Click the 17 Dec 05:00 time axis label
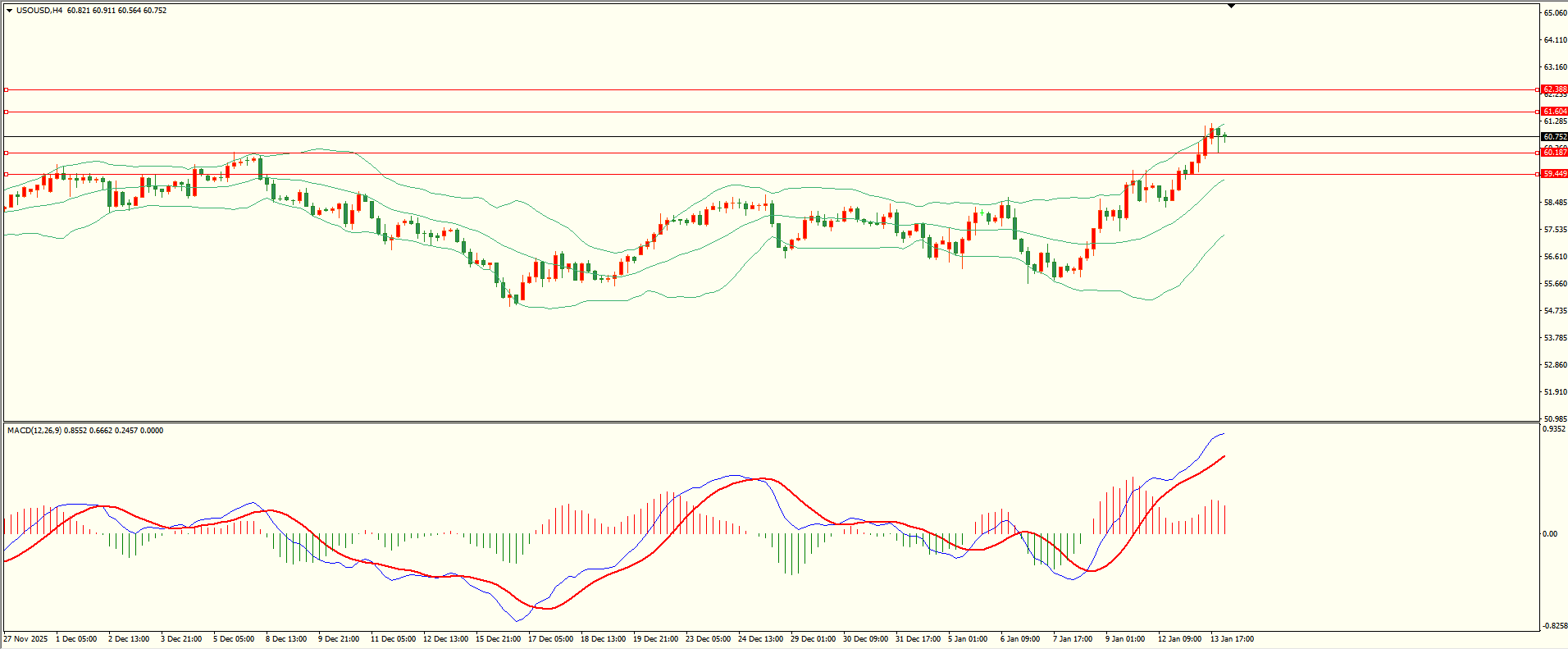Image resolution: width=1568 pixels, height=649 pixels. (550, 638)
